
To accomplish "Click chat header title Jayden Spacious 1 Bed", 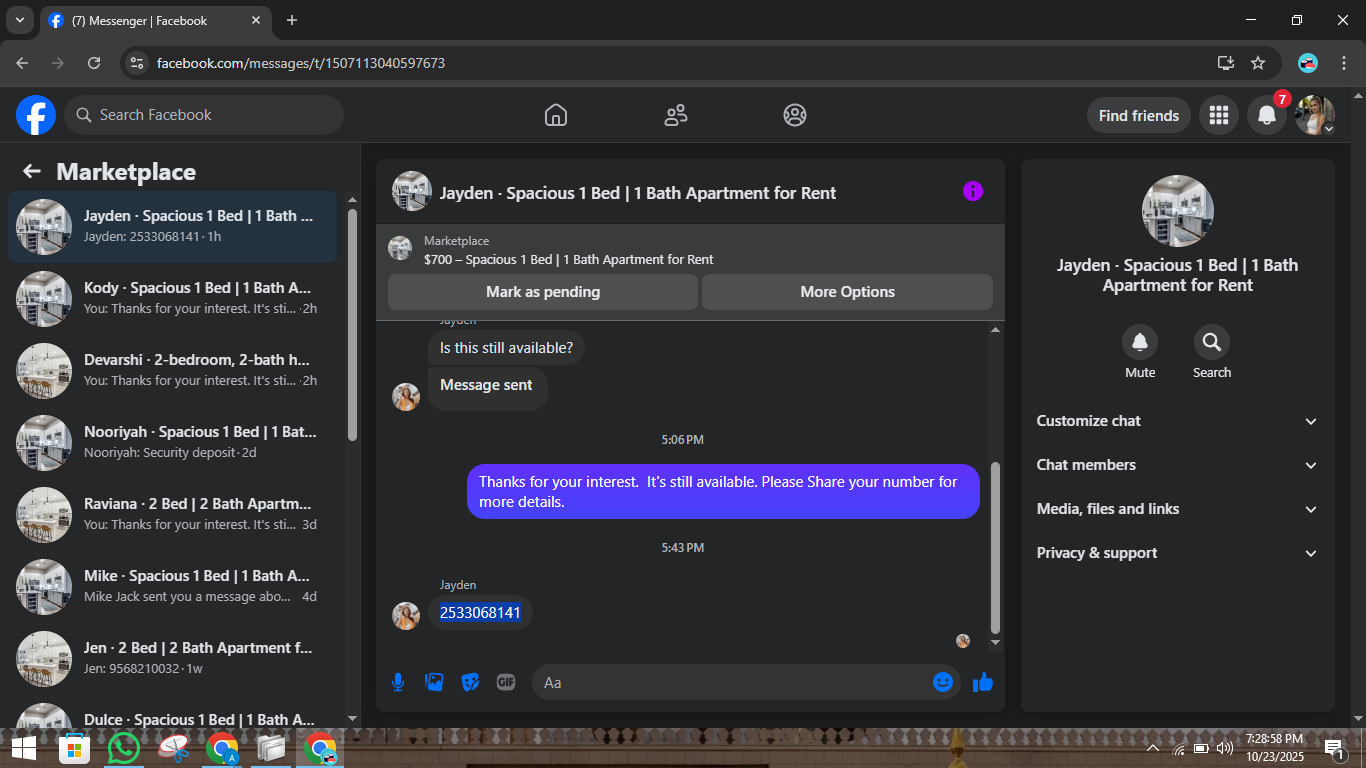I will 638,193.
